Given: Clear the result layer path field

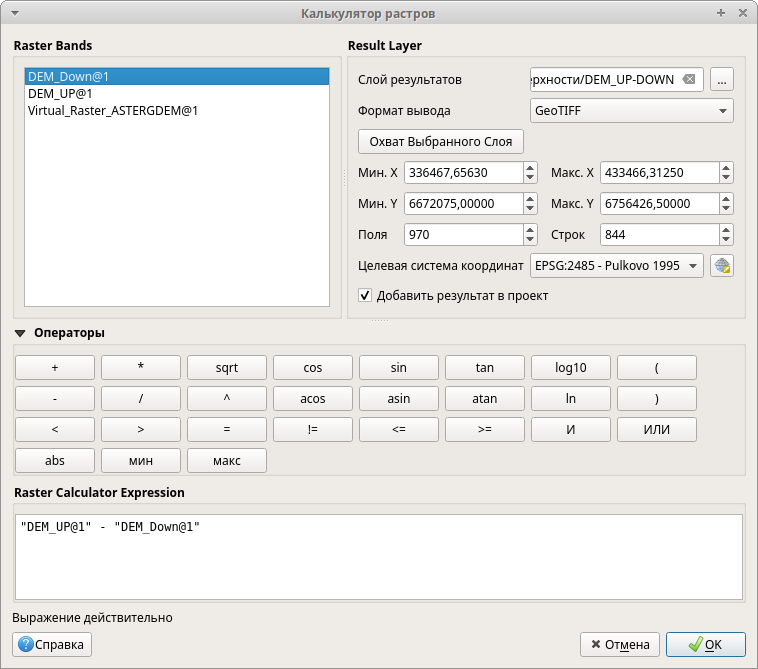Looking at the screenshot, I should click(689, 80).
